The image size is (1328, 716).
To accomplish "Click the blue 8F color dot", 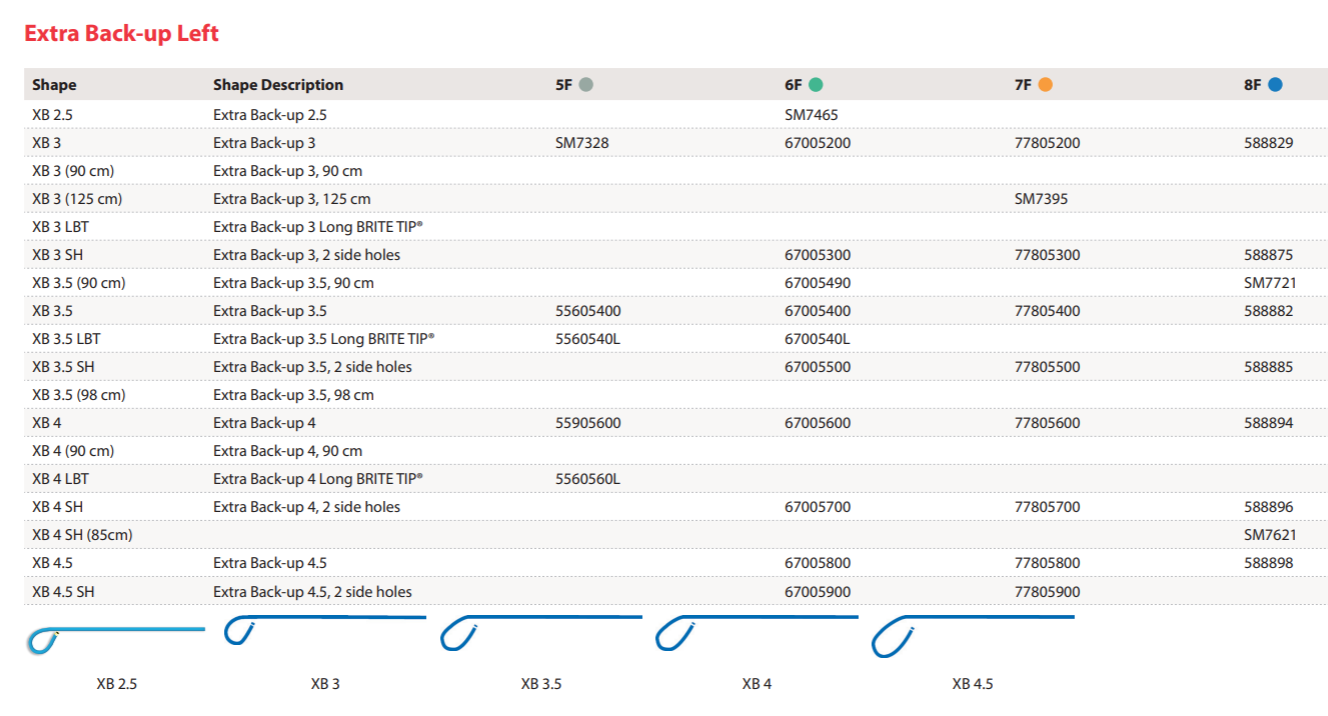I will click(1275, 85).
